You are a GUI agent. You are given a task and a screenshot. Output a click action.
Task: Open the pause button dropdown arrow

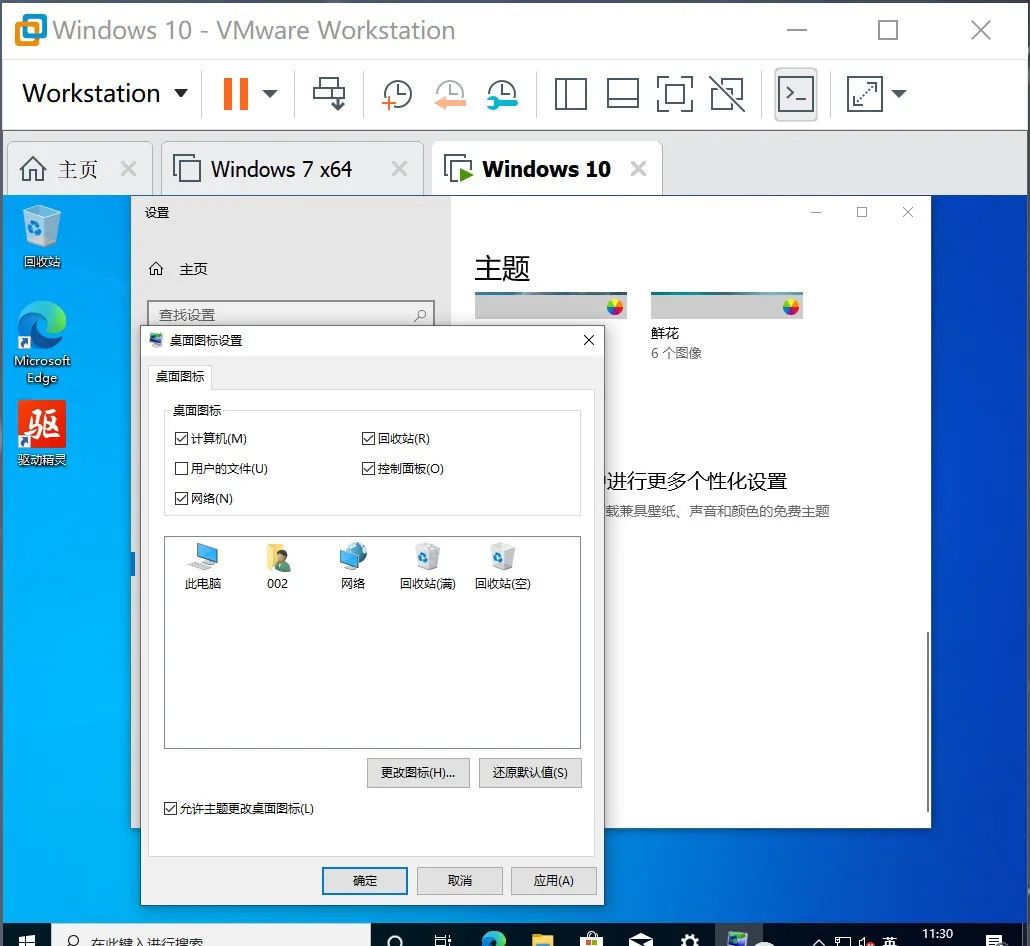point(268,93)
